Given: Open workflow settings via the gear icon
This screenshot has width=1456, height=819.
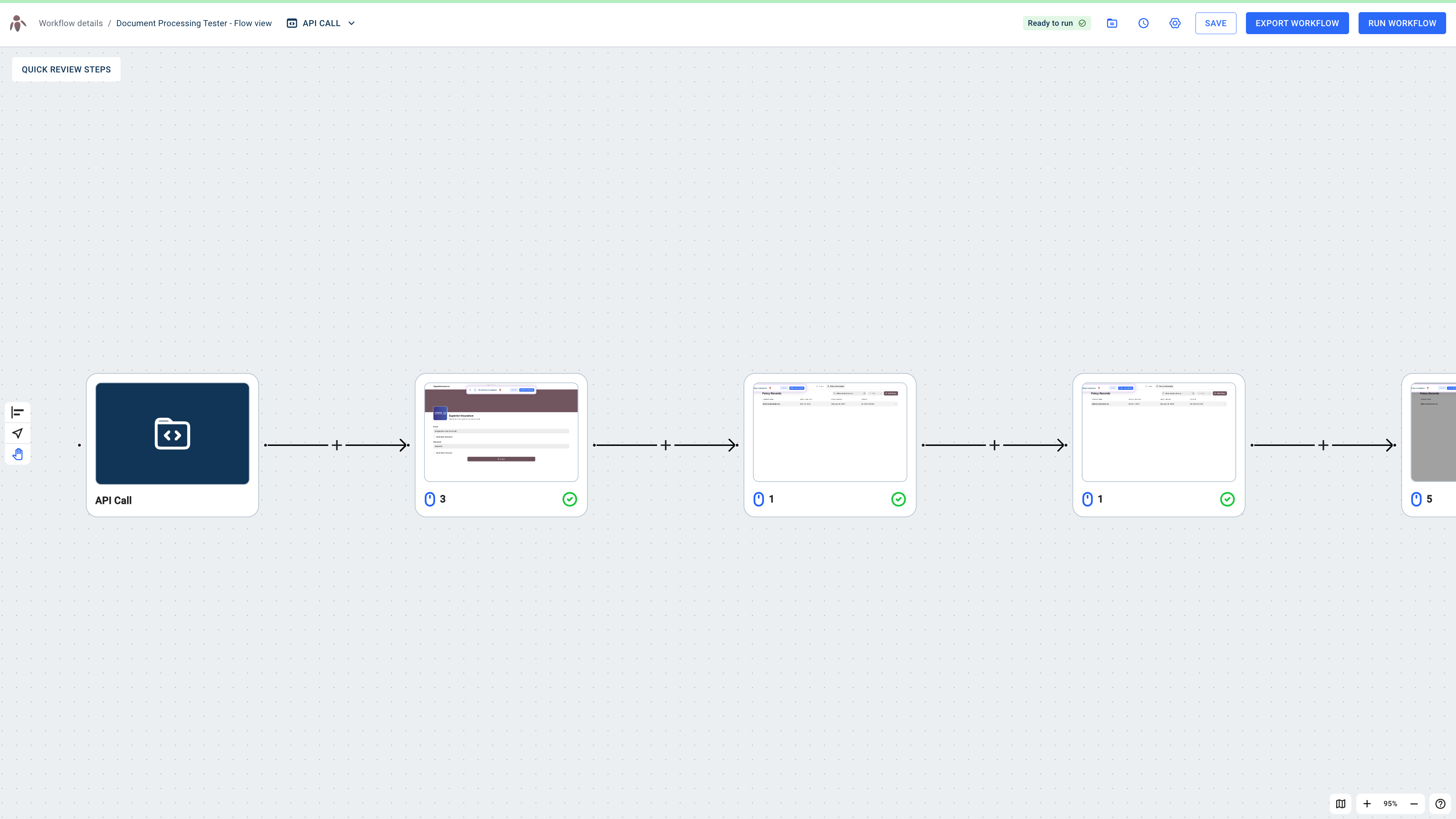Looking at the screenshot, I should pos(1175,23).
